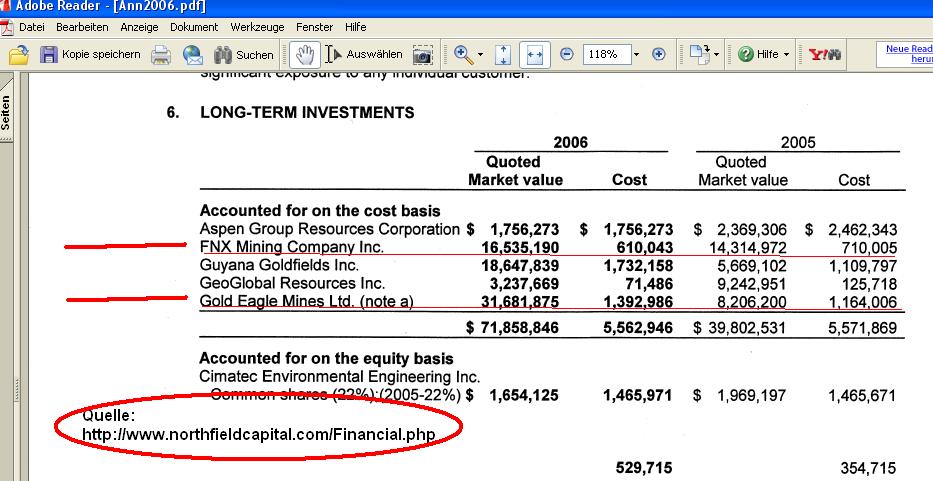Open the Werkzeuge menu
The width and height of the screenshot is (933, 481).
(257, 27)
